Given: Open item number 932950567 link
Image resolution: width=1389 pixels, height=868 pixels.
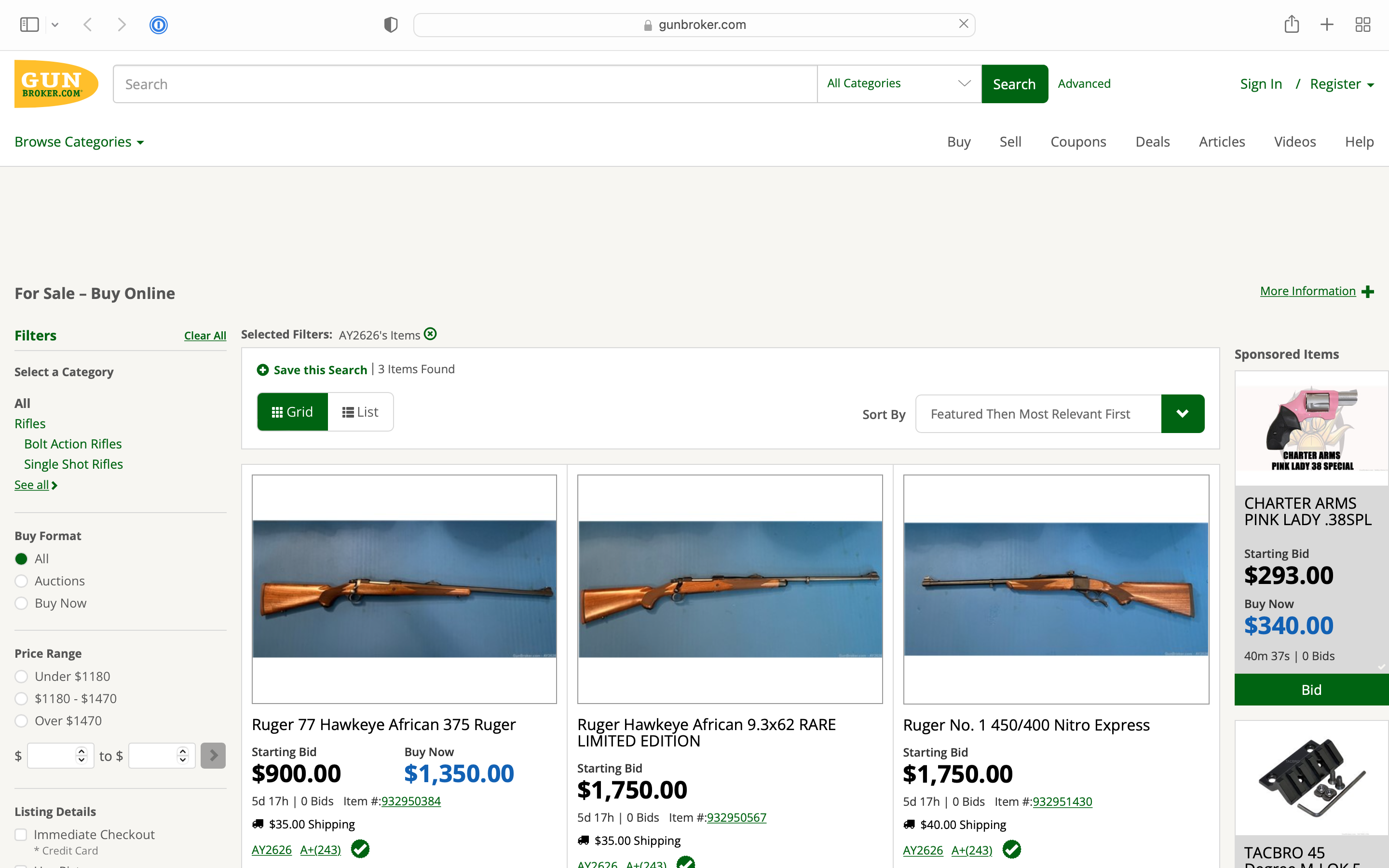Looking at the screenshot, I should 736,817.
